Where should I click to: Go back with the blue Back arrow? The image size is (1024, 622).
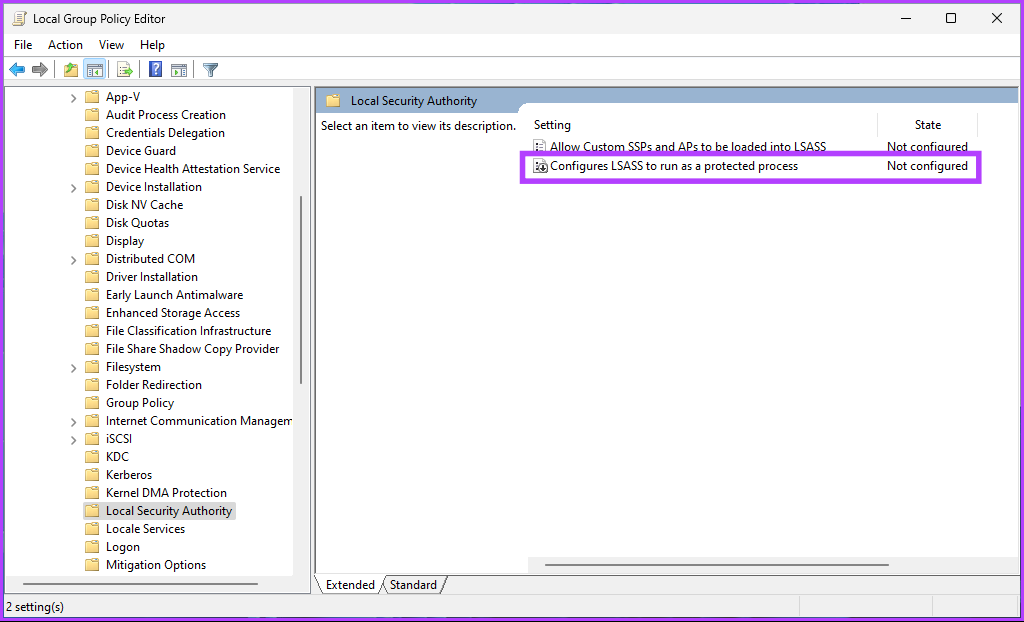17,69
